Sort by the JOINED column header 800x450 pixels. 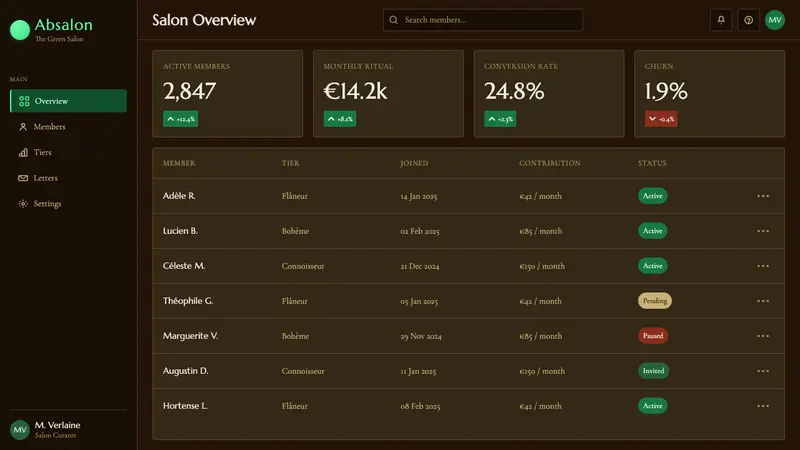[x=414, y=163]
